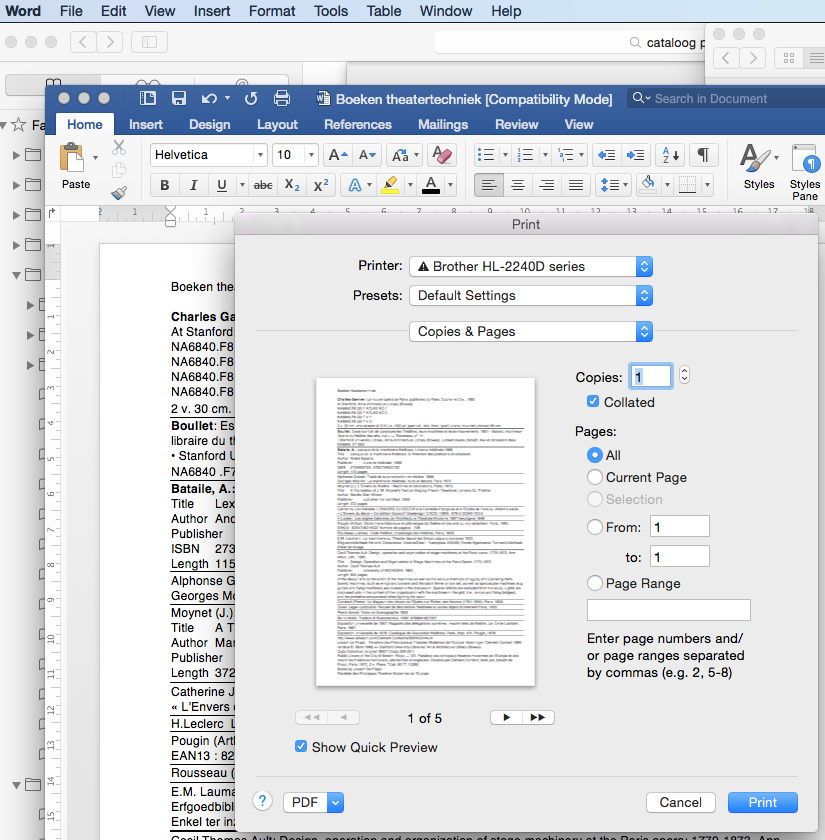
Task: Click the Cancel button
Action: click(x=680, y=802)
